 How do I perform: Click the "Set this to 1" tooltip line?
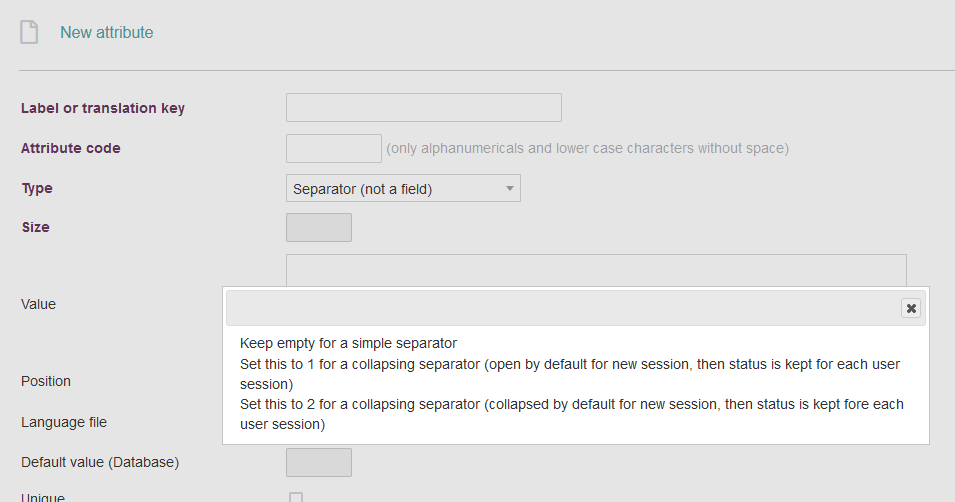[x=569, y=374]
